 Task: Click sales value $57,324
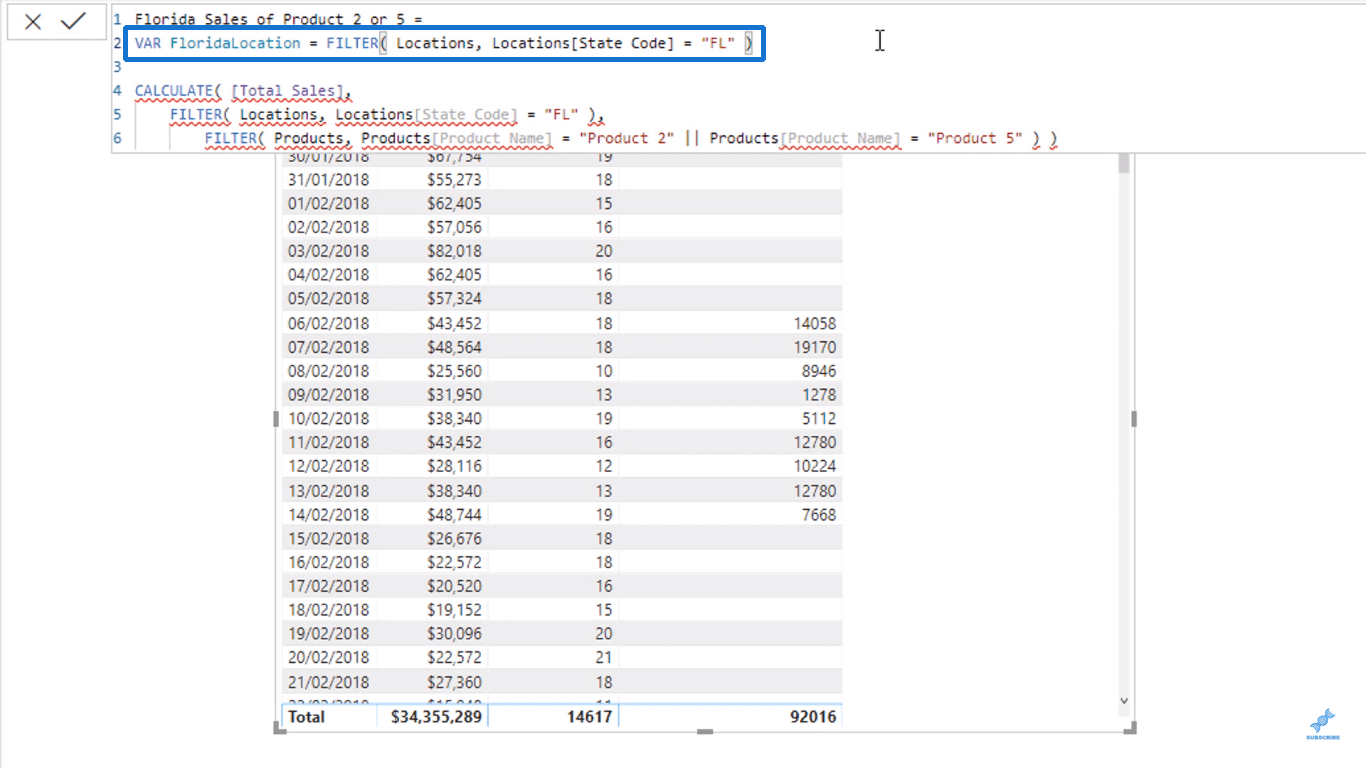pyautogui.click(x=454, y=299)
